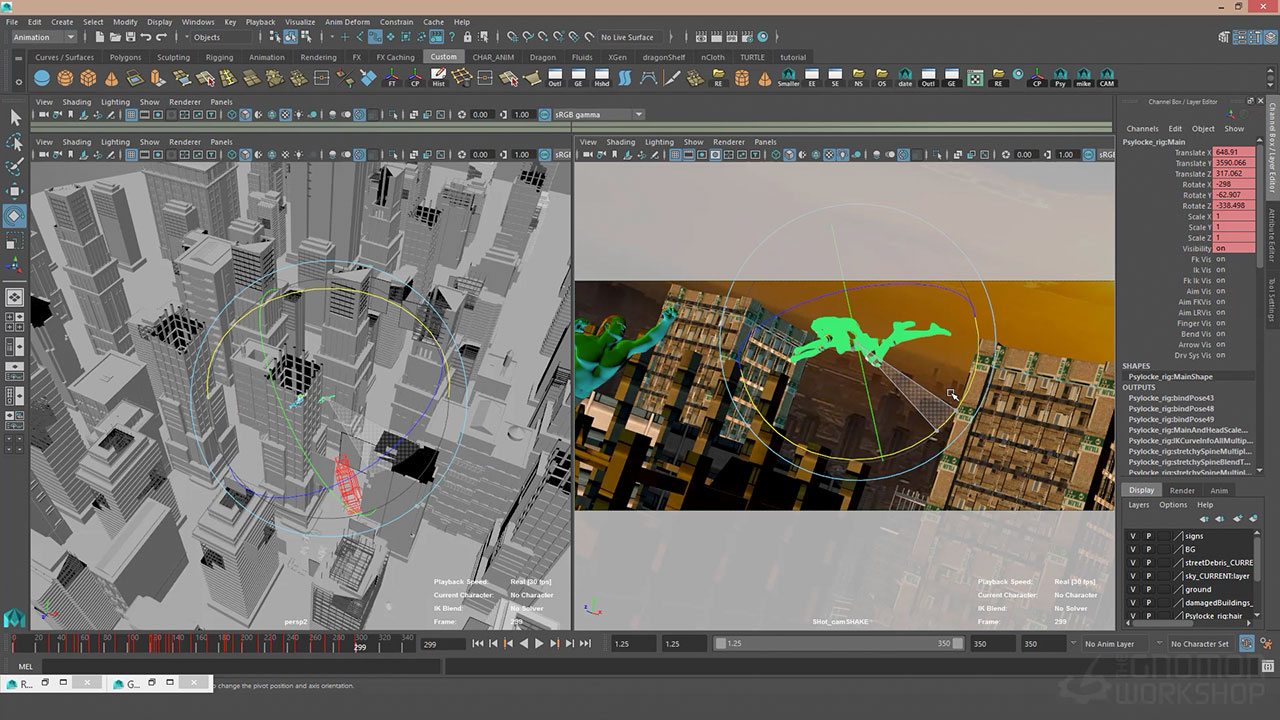Open the Anim Deform menu

pos(347,22)
